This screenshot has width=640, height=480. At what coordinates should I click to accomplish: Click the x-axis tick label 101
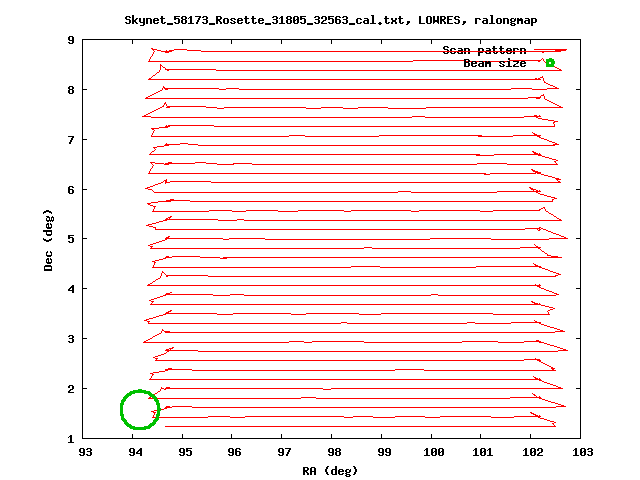[483, 452]
